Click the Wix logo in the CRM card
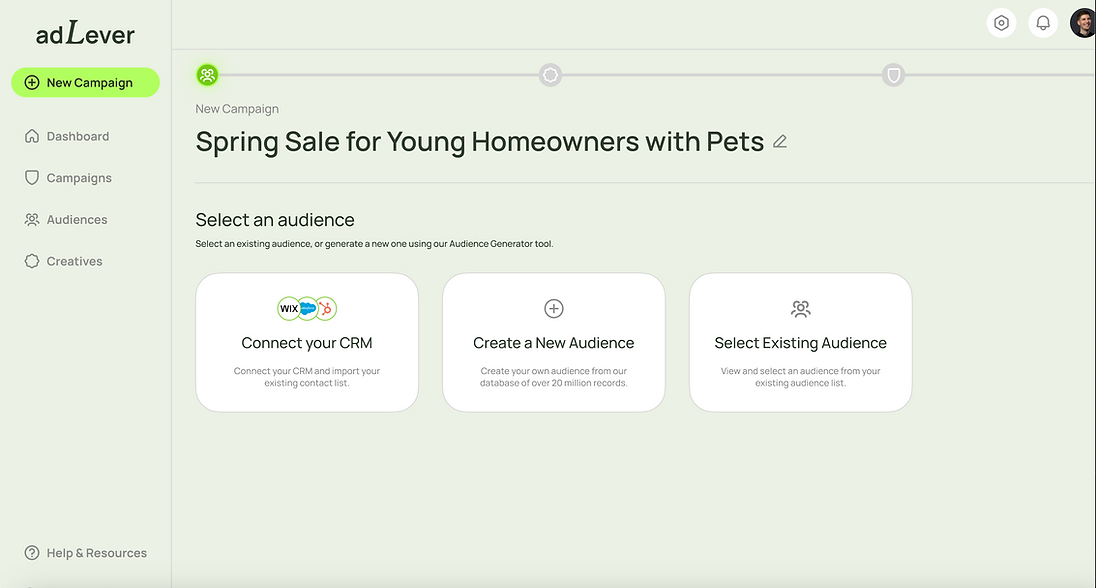1096x588 pixels. [x=289, y=309]
